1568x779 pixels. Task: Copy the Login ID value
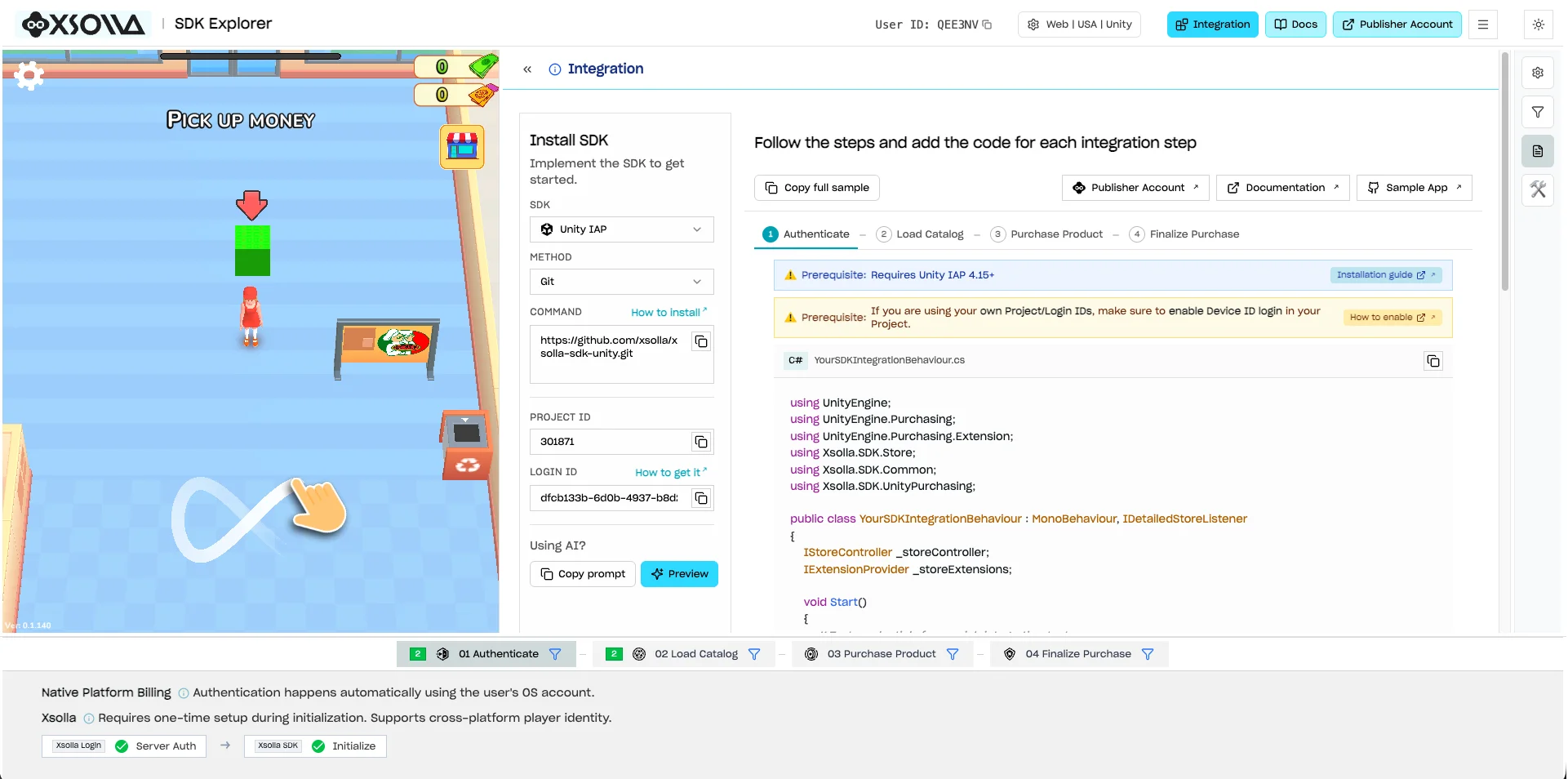701,498
